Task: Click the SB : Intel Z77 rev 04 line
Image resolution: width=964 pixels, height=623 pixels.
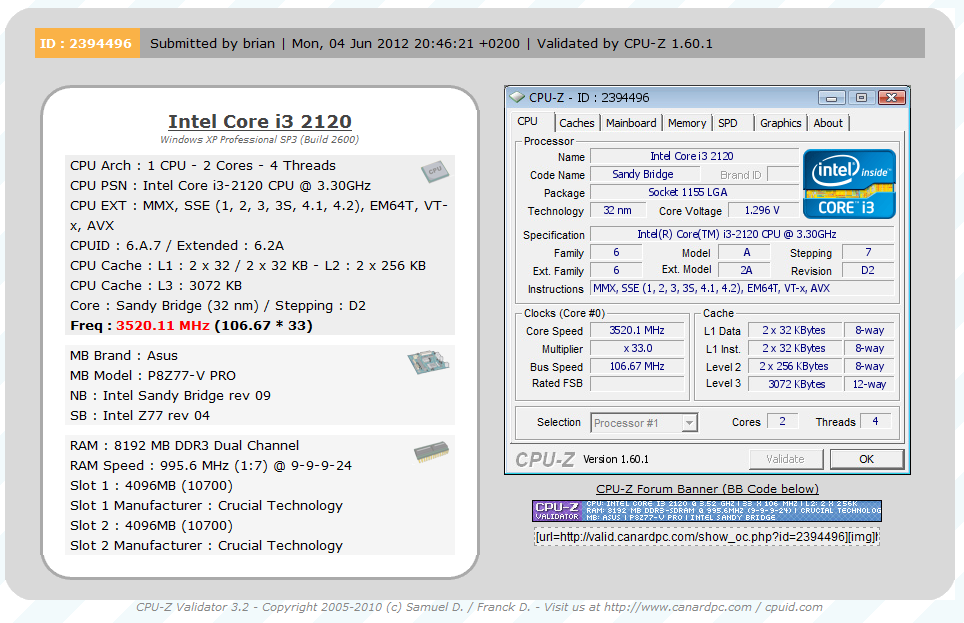Action: pos(140,415)
